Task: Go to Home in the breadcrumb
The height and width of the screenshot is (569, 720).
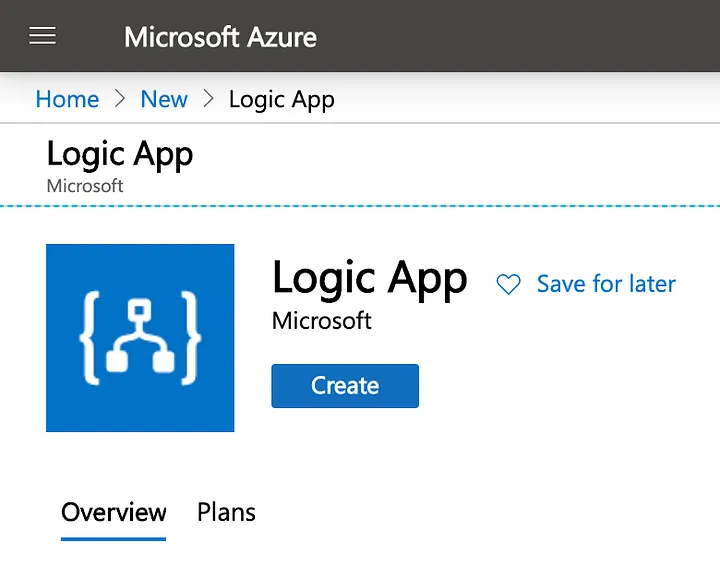Action: (x=67, y=100)
